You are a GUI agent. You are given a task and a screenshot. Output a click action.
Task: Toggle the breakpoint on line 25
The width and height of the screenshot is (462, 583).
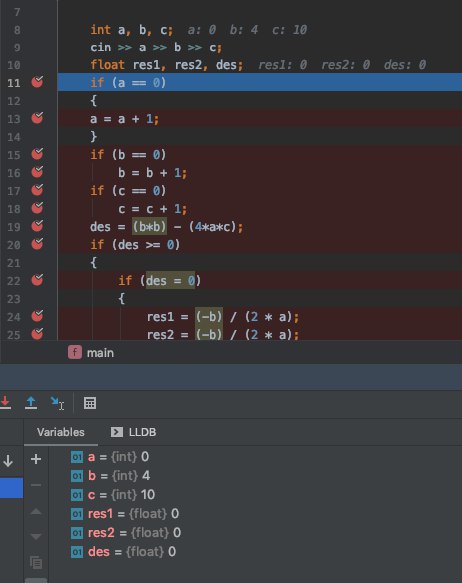point(37,334)
